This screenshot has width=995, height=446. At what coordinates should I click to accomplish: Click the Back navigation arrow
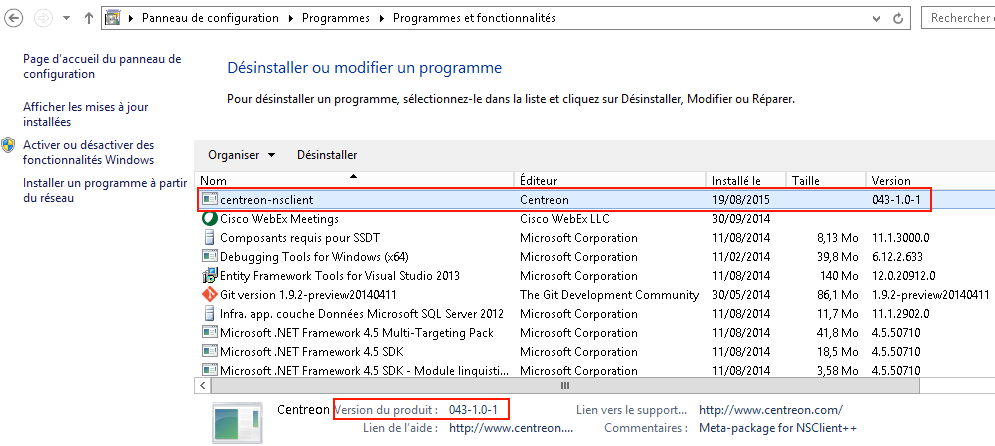point(13,18)
